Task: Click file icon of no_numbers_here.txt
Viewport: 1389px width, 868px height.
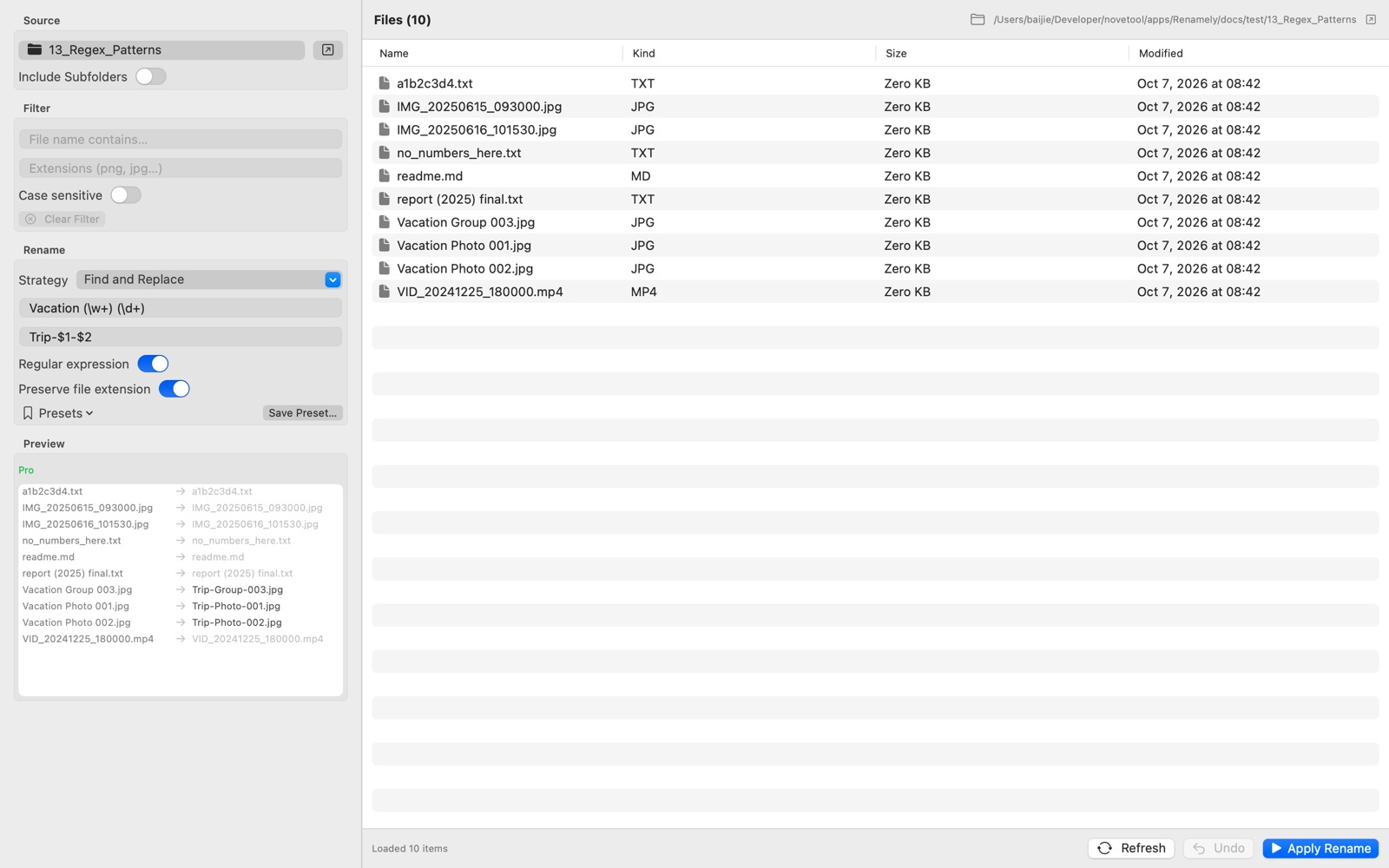Action: (x=384, y=153)
